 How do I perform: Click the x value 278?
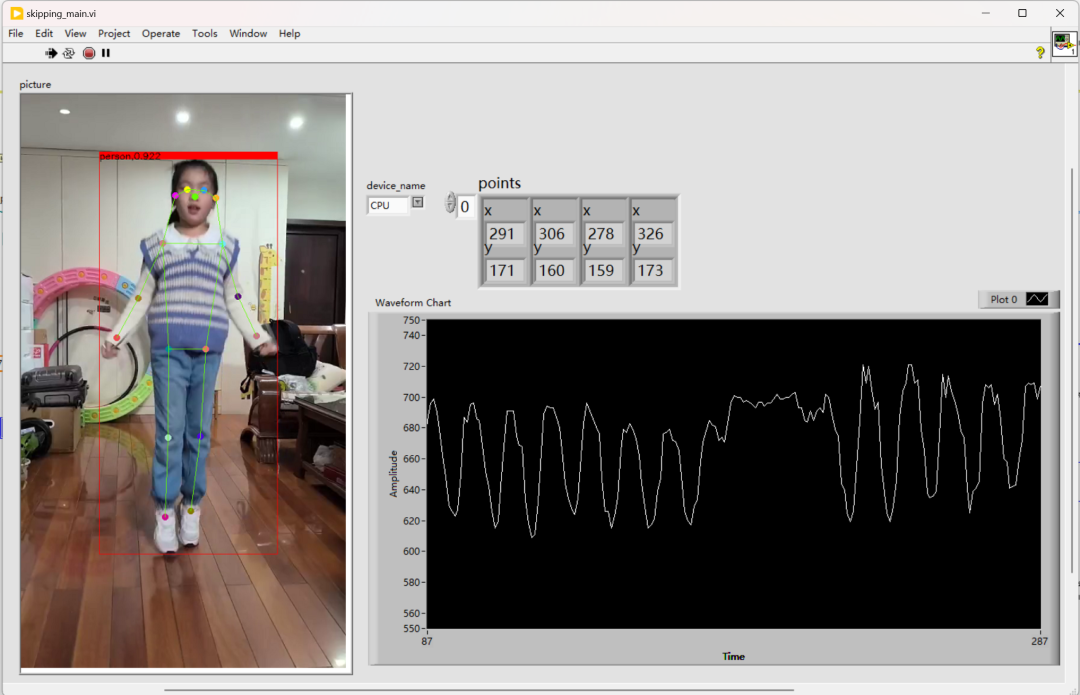605,234
